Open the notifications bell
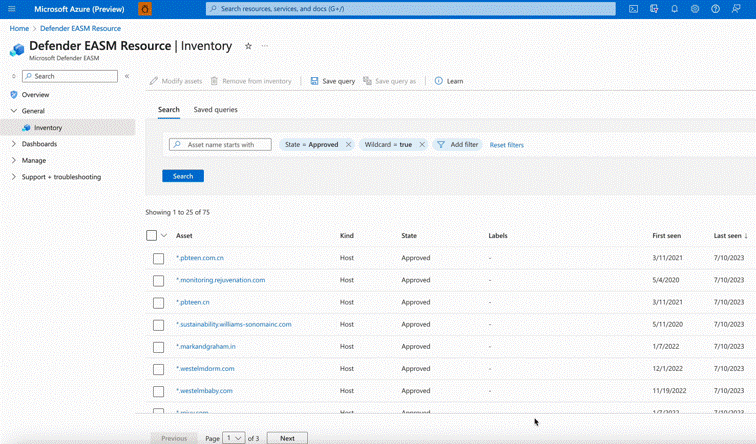The height and width of the screenshot is (444, 756). click(x=675, y=9)
